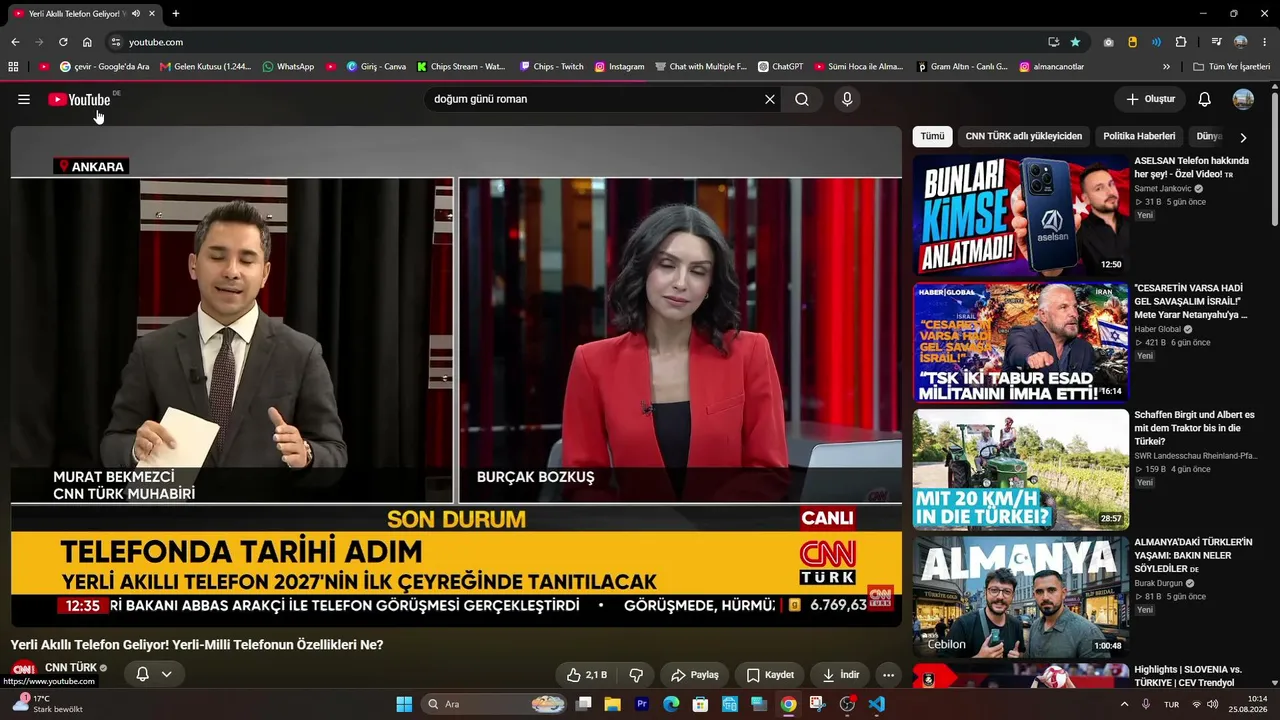Open the Chrome extensions puzzle icon
Screen dimensions: 1280x720
(x=1181, y=42)
